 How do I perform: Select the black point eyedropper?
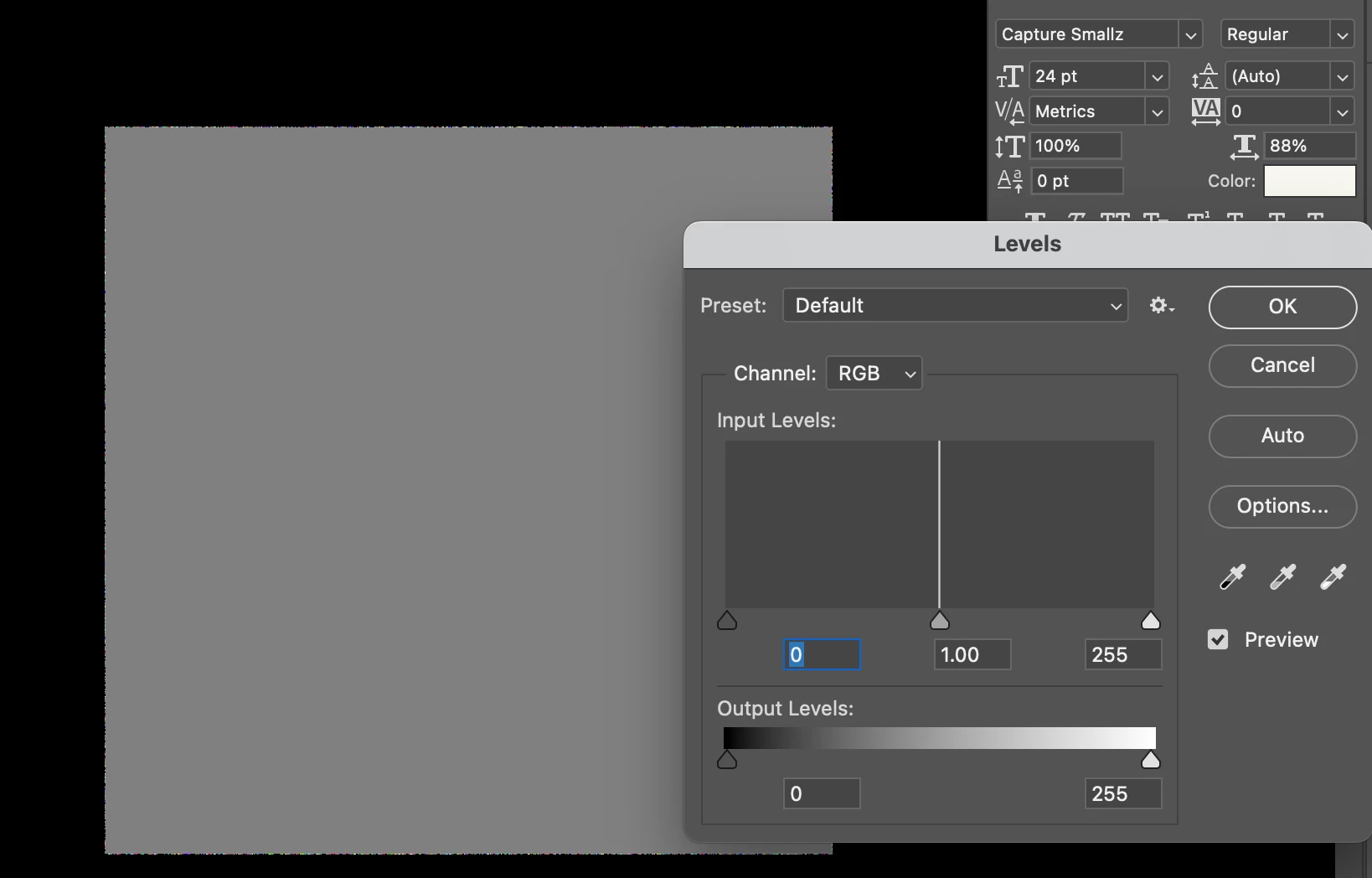pyautogui.click(x=1232, y=576)
